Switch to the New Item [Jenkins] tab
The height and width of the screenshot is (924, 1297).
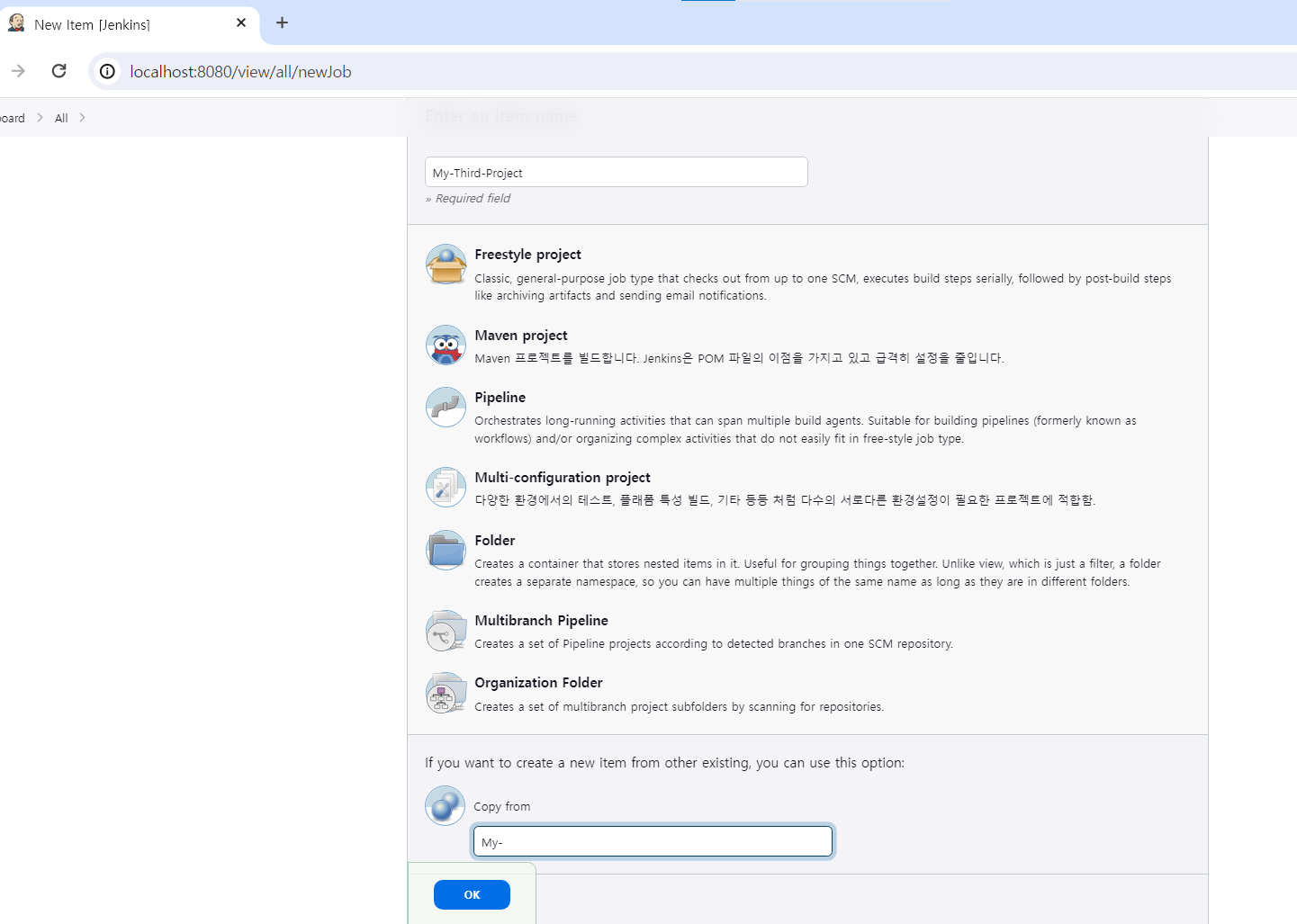click(130, 24)
